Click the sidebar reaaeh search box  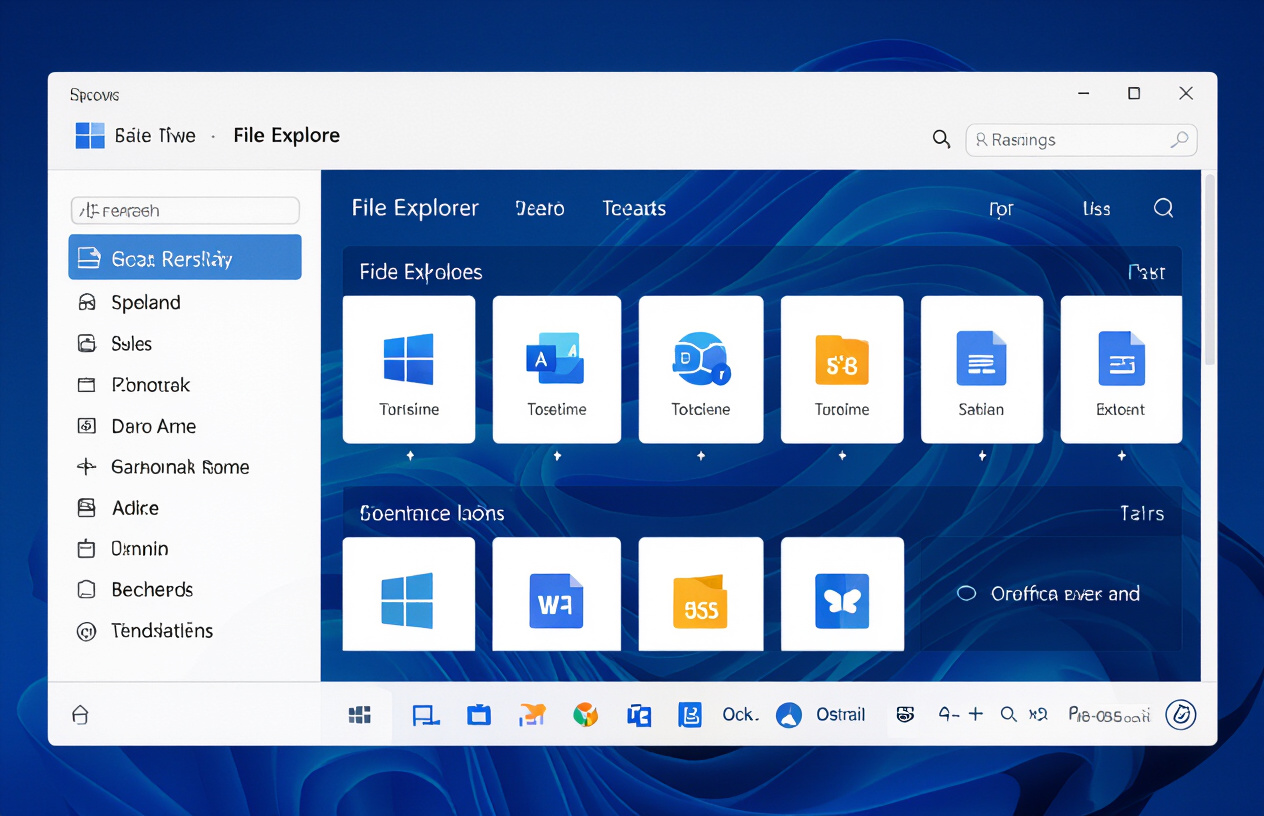tap(185, 210)
